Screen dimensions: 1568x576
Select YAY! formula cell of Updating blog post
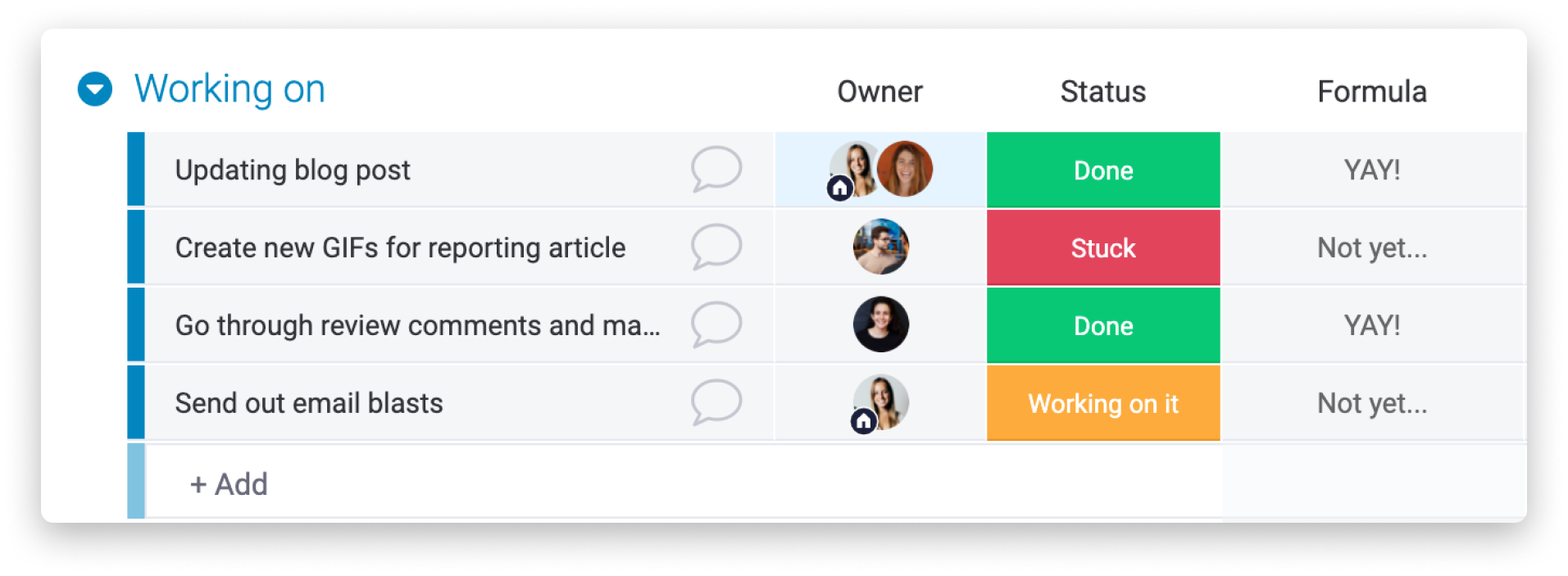point(1372,170)
